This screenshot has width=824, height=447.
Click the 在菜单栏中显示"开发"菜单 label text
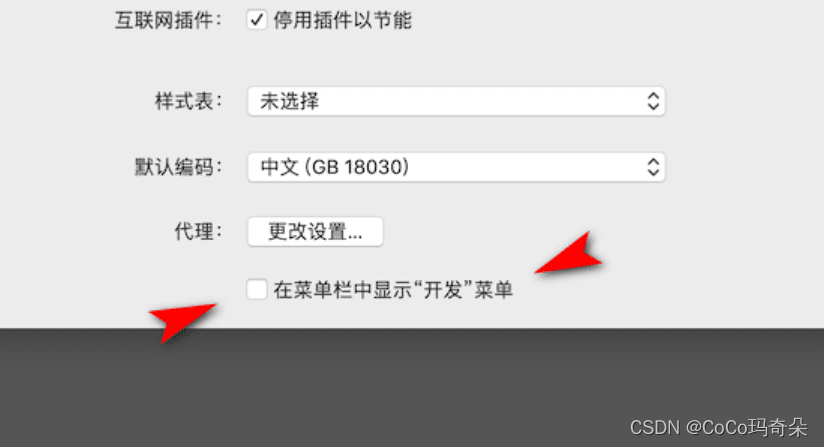pyautogui.click(x=393, y=289)
